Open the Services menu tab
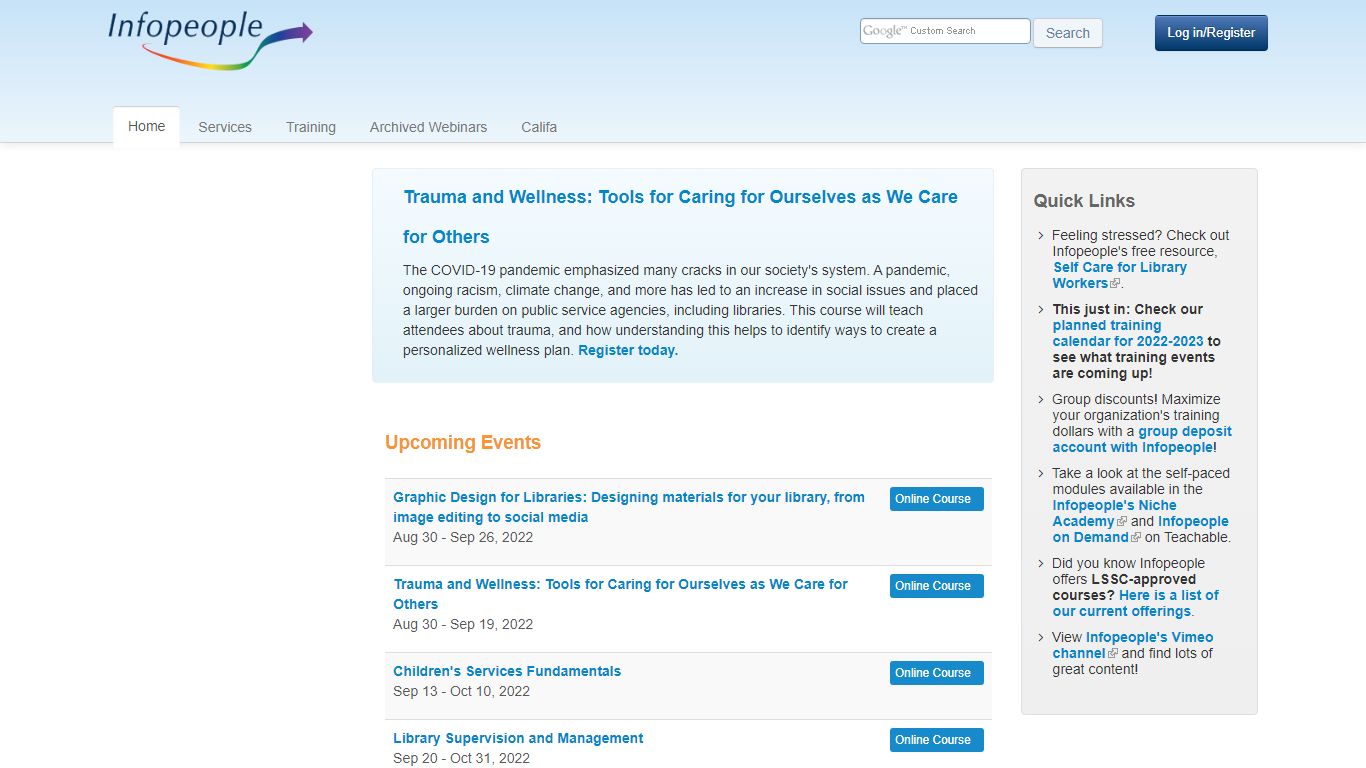 (225, 127)
